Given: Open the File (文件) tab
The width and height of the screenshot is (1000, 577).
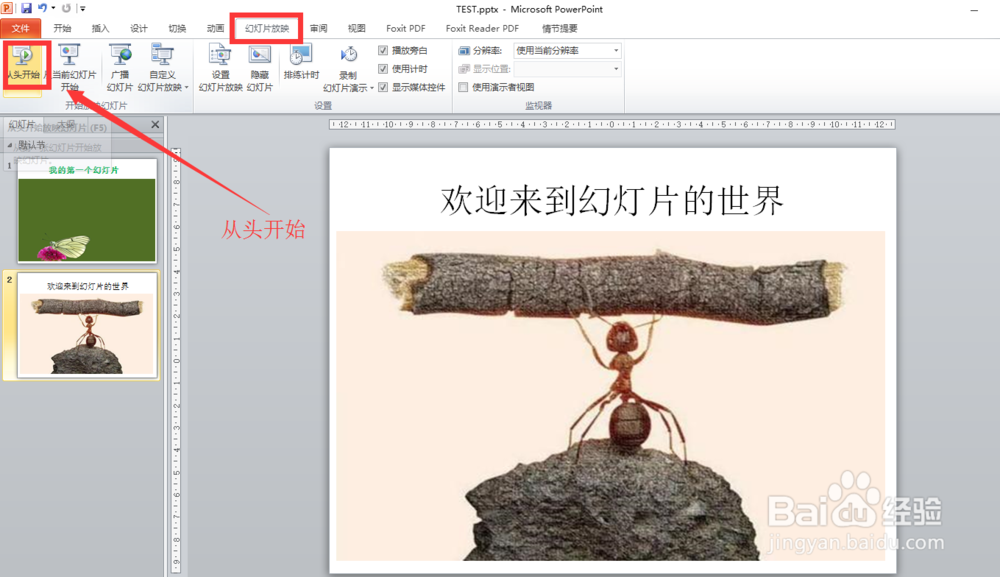Looking at the screenshot, I should [x=20, y=28].
